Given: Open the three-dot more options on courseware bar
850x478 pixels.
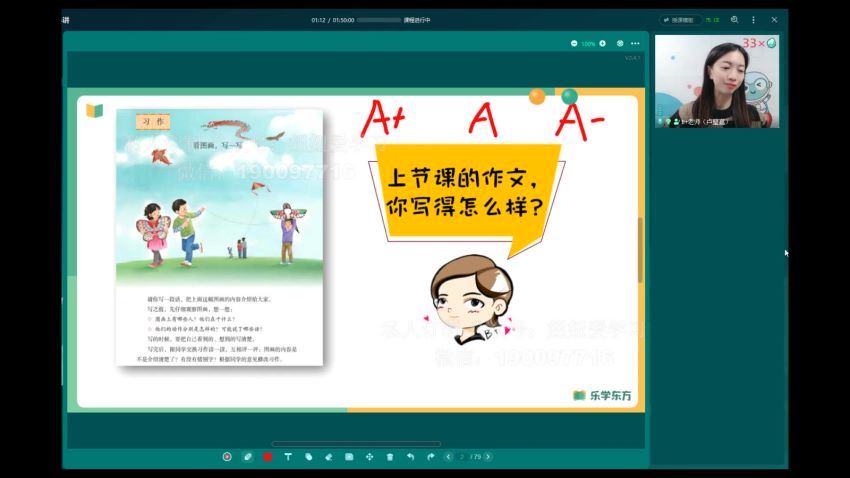Looking at the screenshot, I should coord(635,43).
